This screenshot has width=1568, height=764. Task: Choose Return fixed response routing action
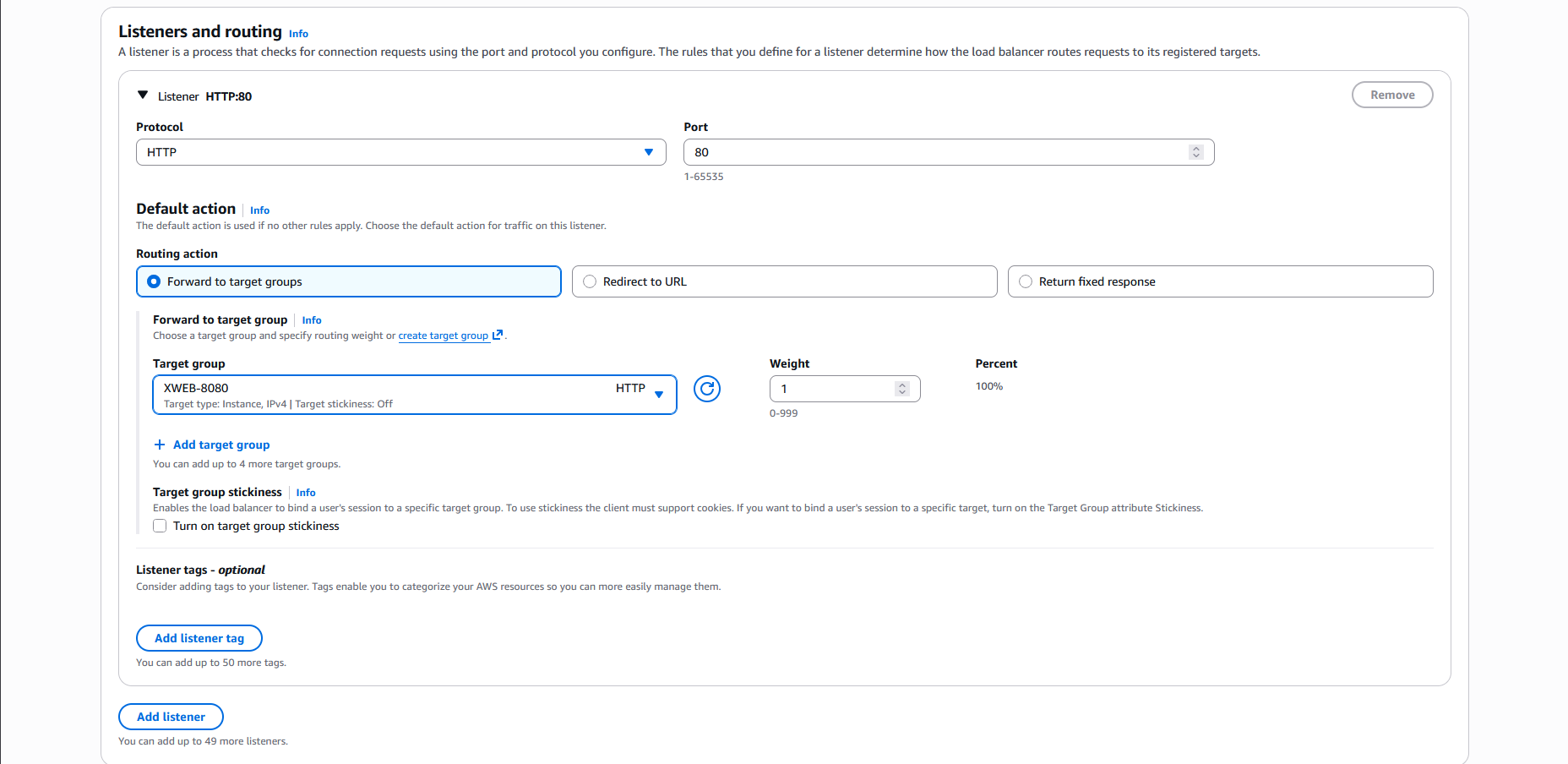point(1026,281)
